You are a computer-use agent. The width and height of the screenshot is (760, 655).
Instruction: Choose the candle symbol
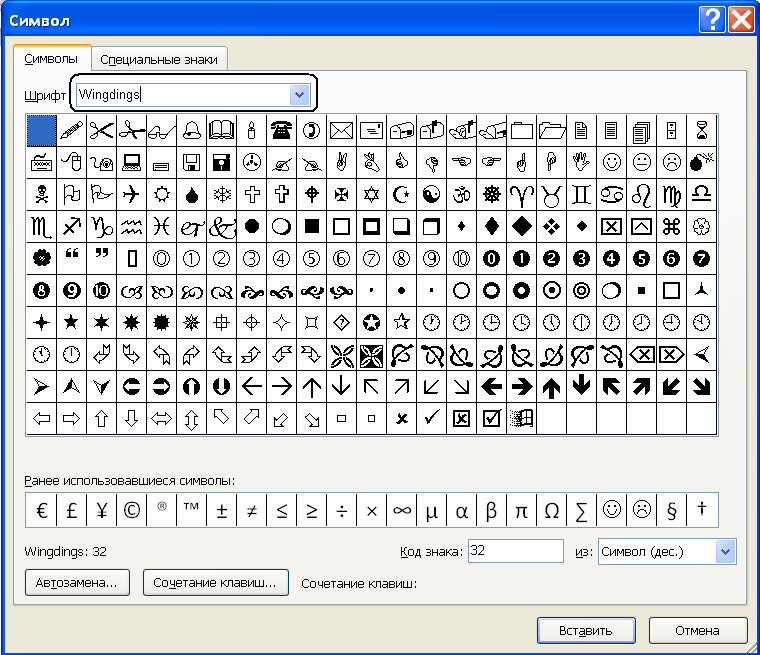(x=252, y=130)
